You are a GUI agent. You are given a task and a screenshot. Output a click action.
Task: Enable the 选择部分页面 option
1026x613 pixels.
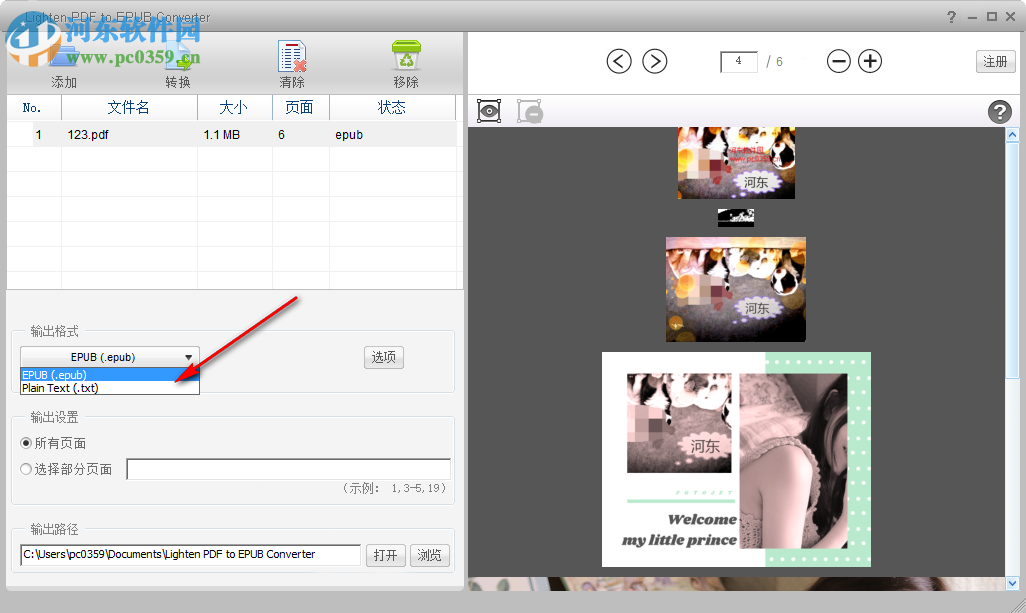click(x=25, y=469)
